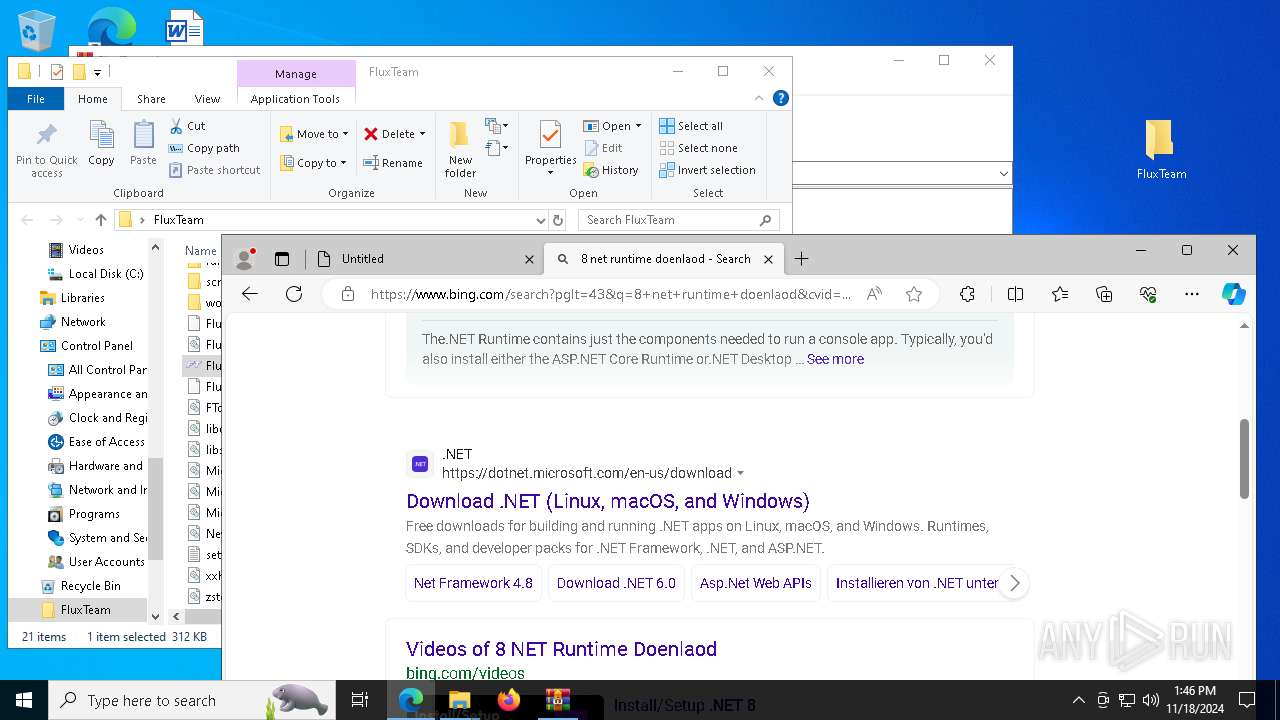1280x720 pixels.
Task: Open Edge extensions puzzle icon
Action: tap(967, 294)
